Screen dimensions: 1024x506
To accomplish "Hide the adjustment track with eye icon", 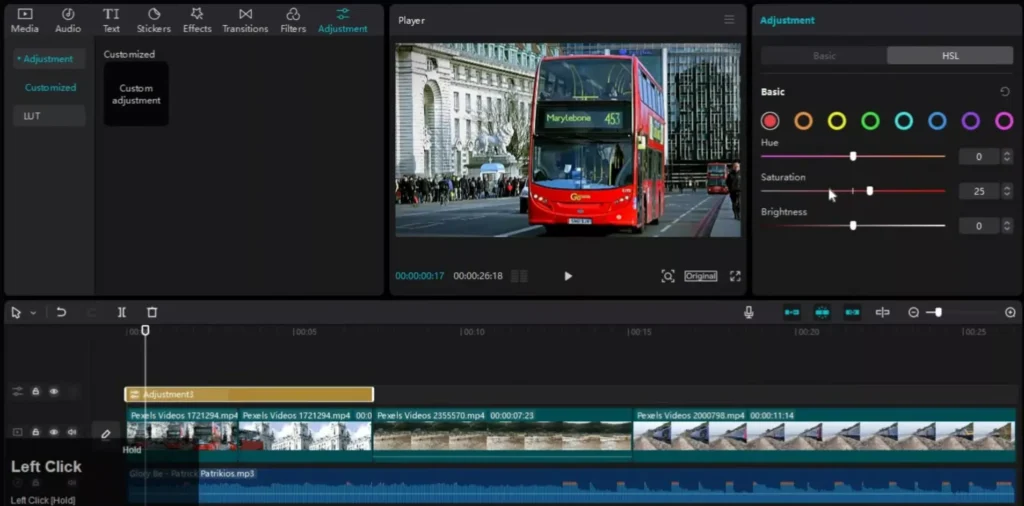I will pos(54,392).
